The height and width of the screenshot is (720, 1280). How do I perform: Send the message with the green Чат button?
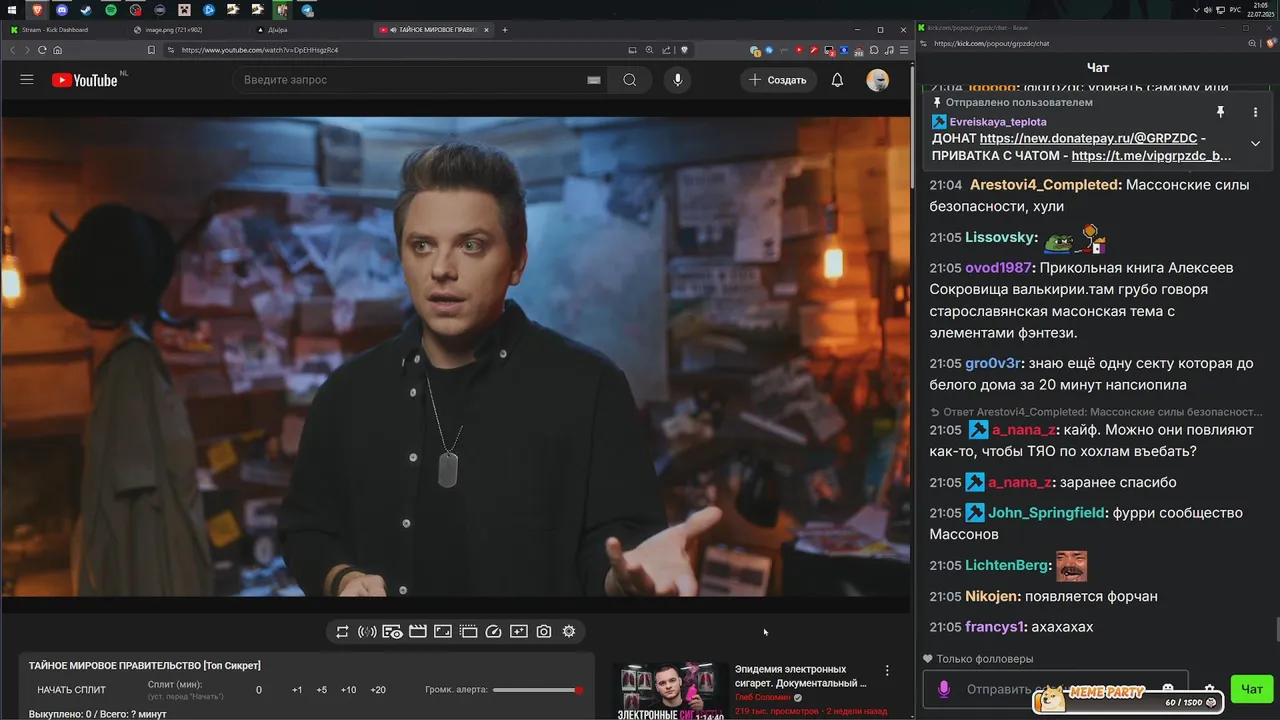[1251, 689]
